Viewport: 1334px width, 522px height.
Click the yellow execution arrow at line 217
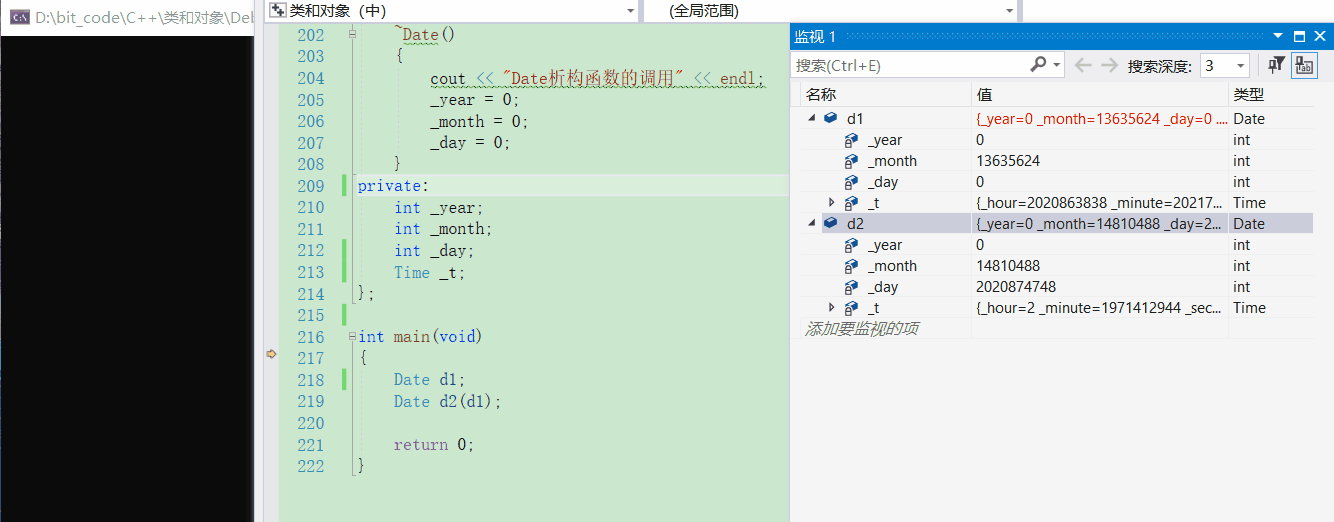[x=270, y=354]
